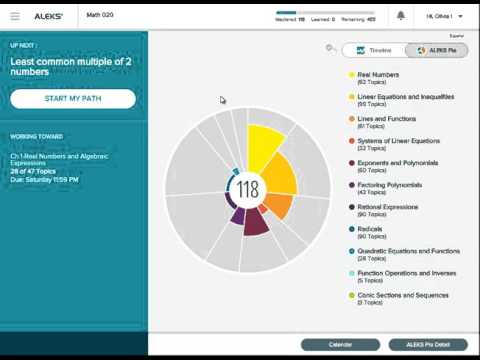
Task: Click the Up Next heading
Action: pyautogui.click(x=23, y=45)
